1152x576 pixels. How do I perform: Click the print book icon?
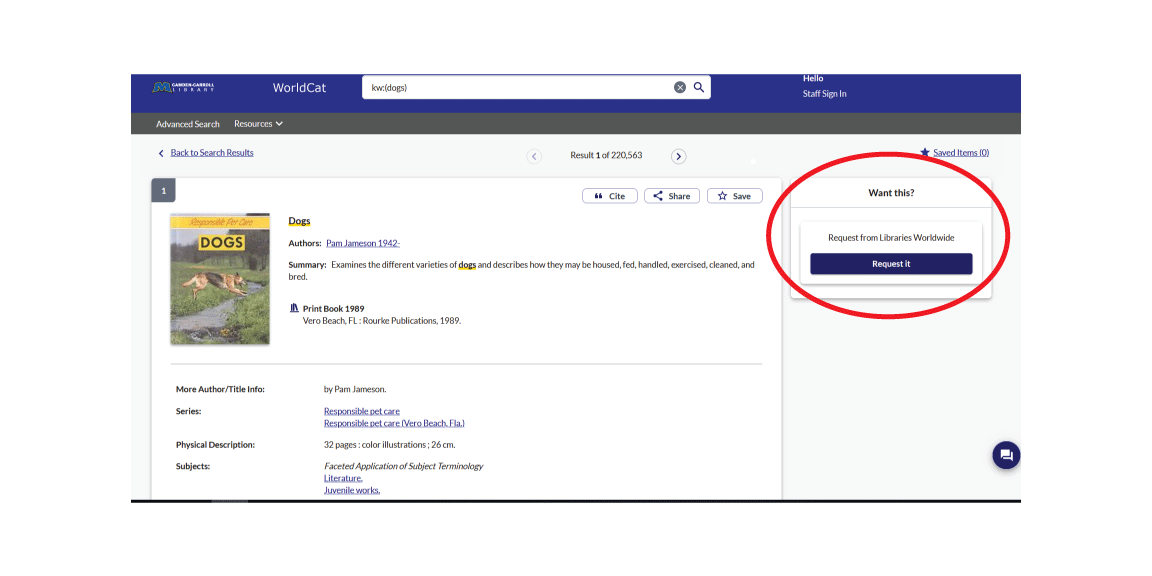pos(295,308)
